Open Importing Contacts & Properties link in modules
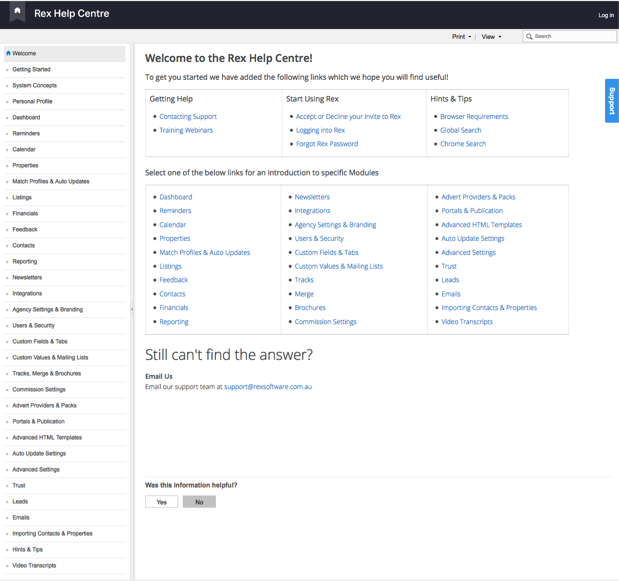Image resolution: width=619 pixels, height=581 pixels. coord(489,308)
